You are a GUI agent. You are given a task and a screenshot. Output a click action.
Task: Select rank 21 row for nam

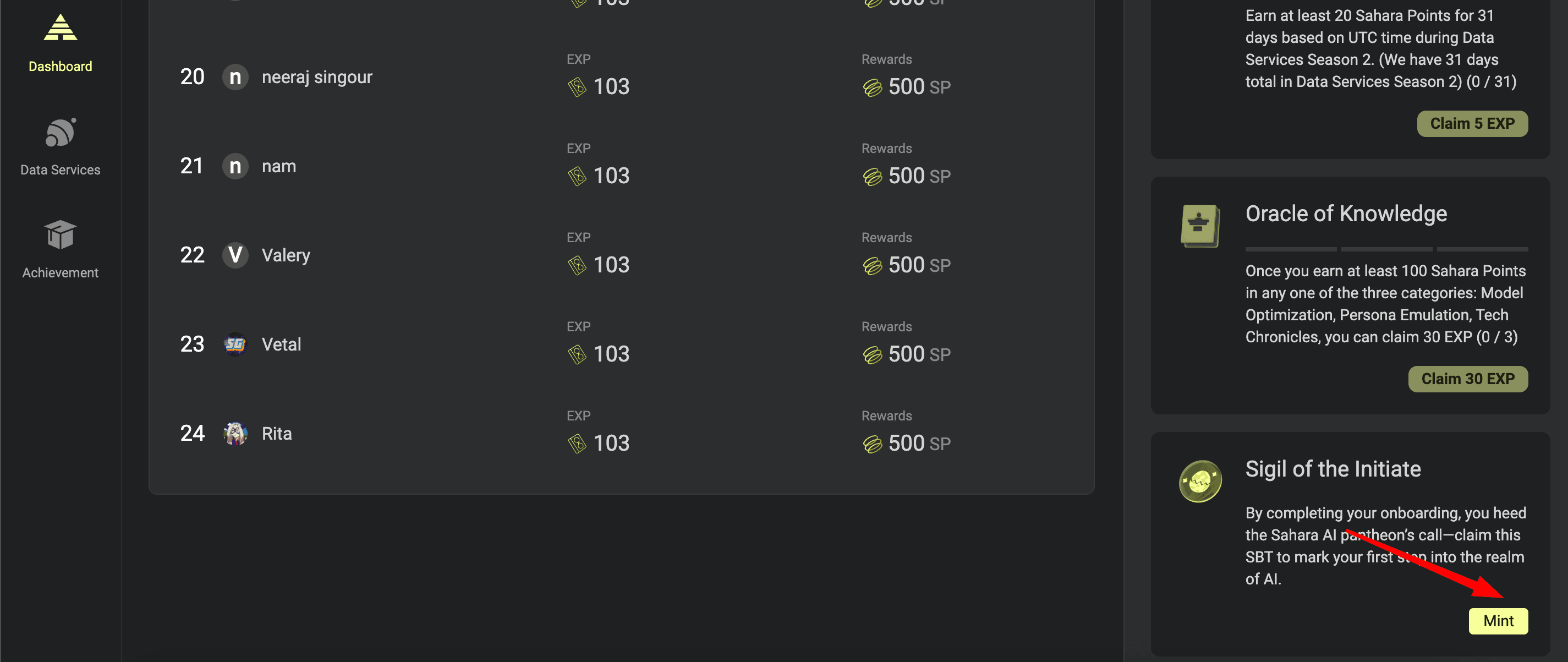[x=621, y=166]
